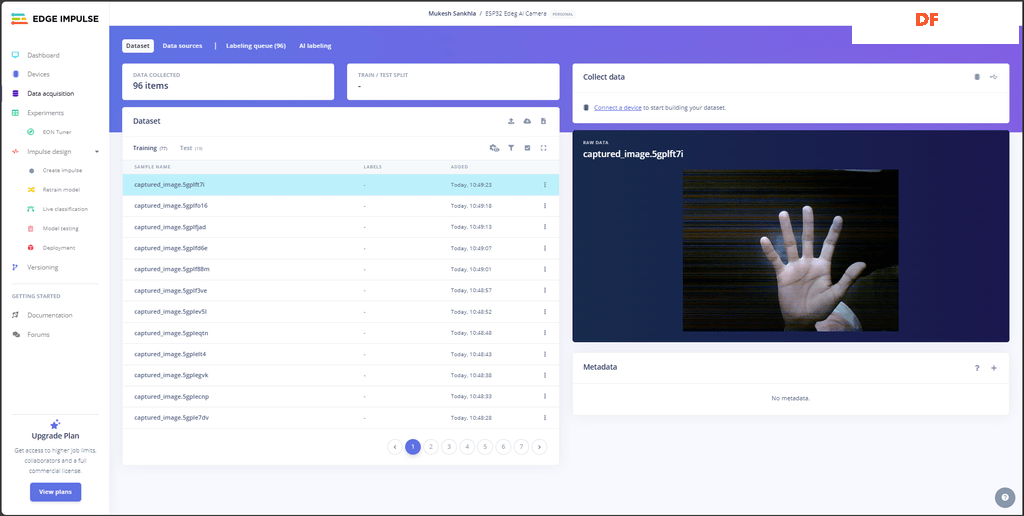Open the filter funnel icon
Image resolution: width=1024 pixels, height=516 pixels.
point(511,148)
